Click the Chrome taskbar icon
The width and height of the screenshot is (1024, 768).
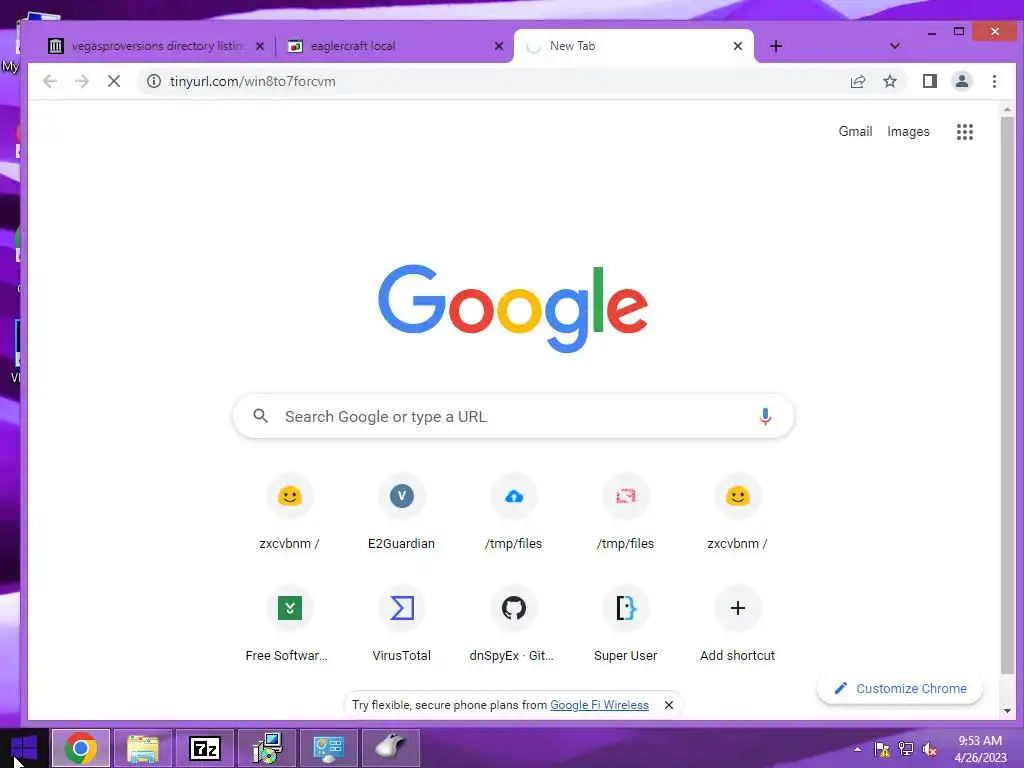(81, 748)
